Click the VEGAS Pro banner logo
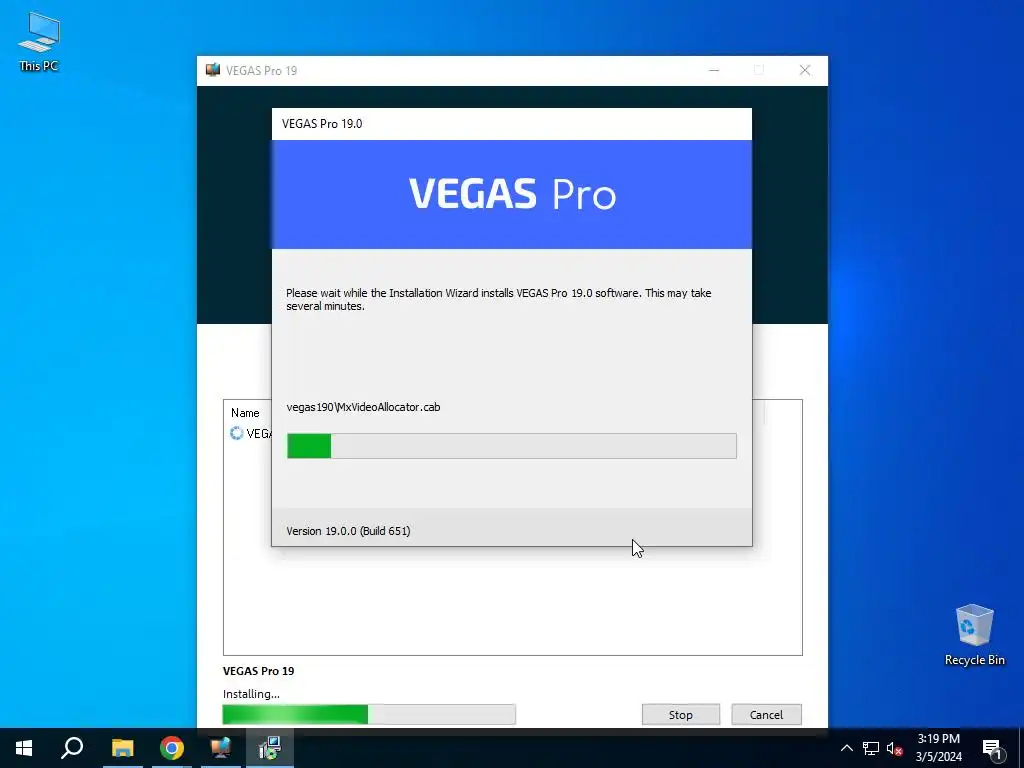1024x768 pixels. (x=512, y=194)
